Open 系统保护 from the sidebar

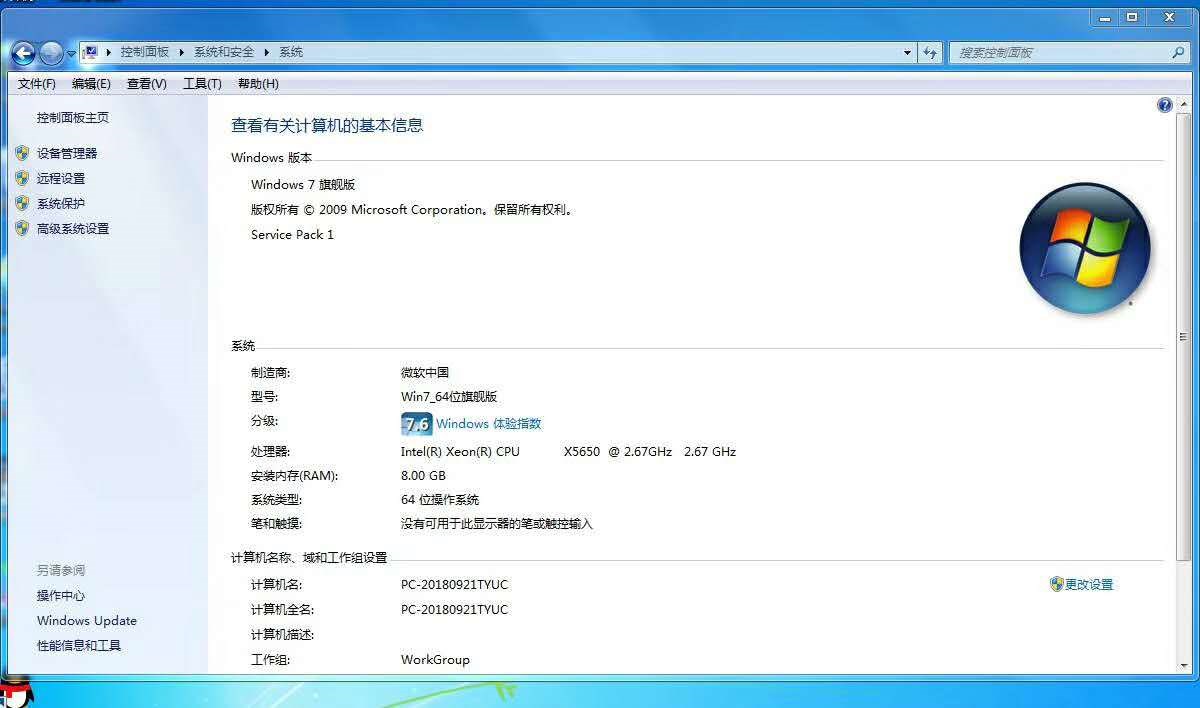click(61, 203)
